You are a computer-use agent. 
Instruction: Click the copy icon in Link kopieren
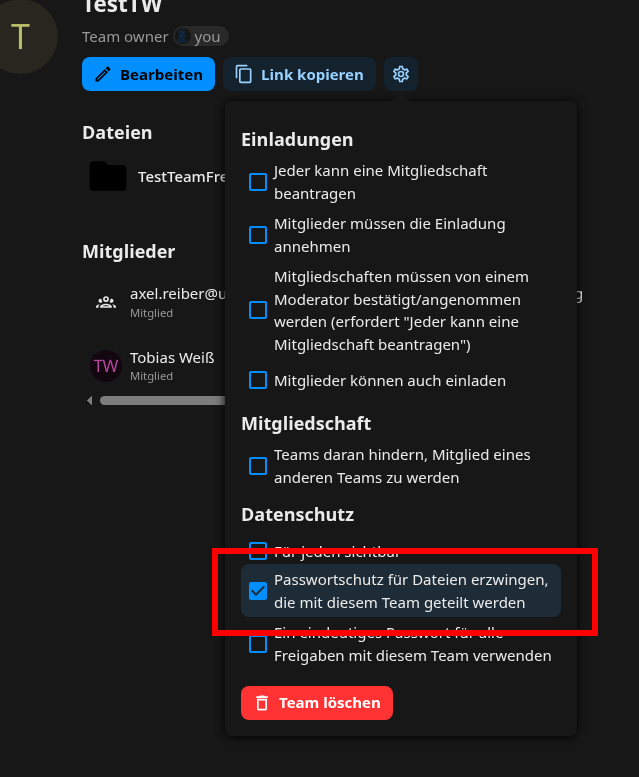[243, 75]
